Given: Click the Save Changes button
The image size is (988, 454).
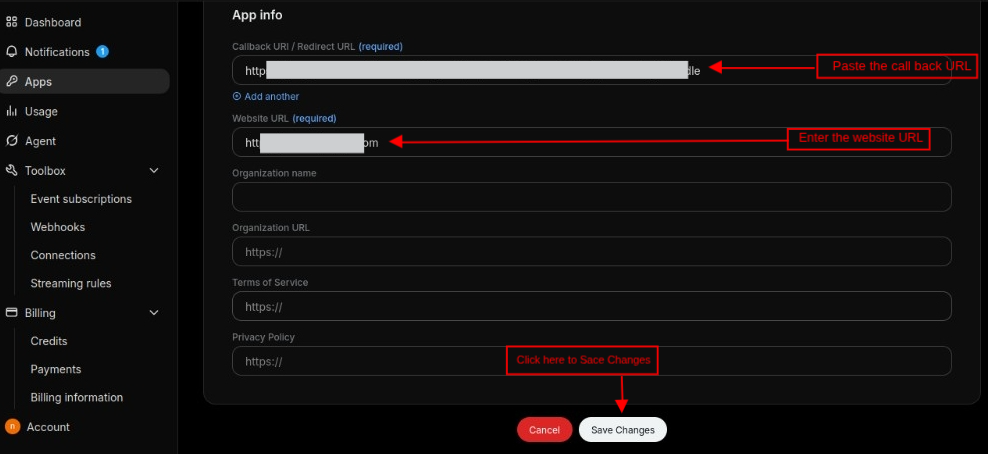Looking at the screenshot, I should point(623,429).
